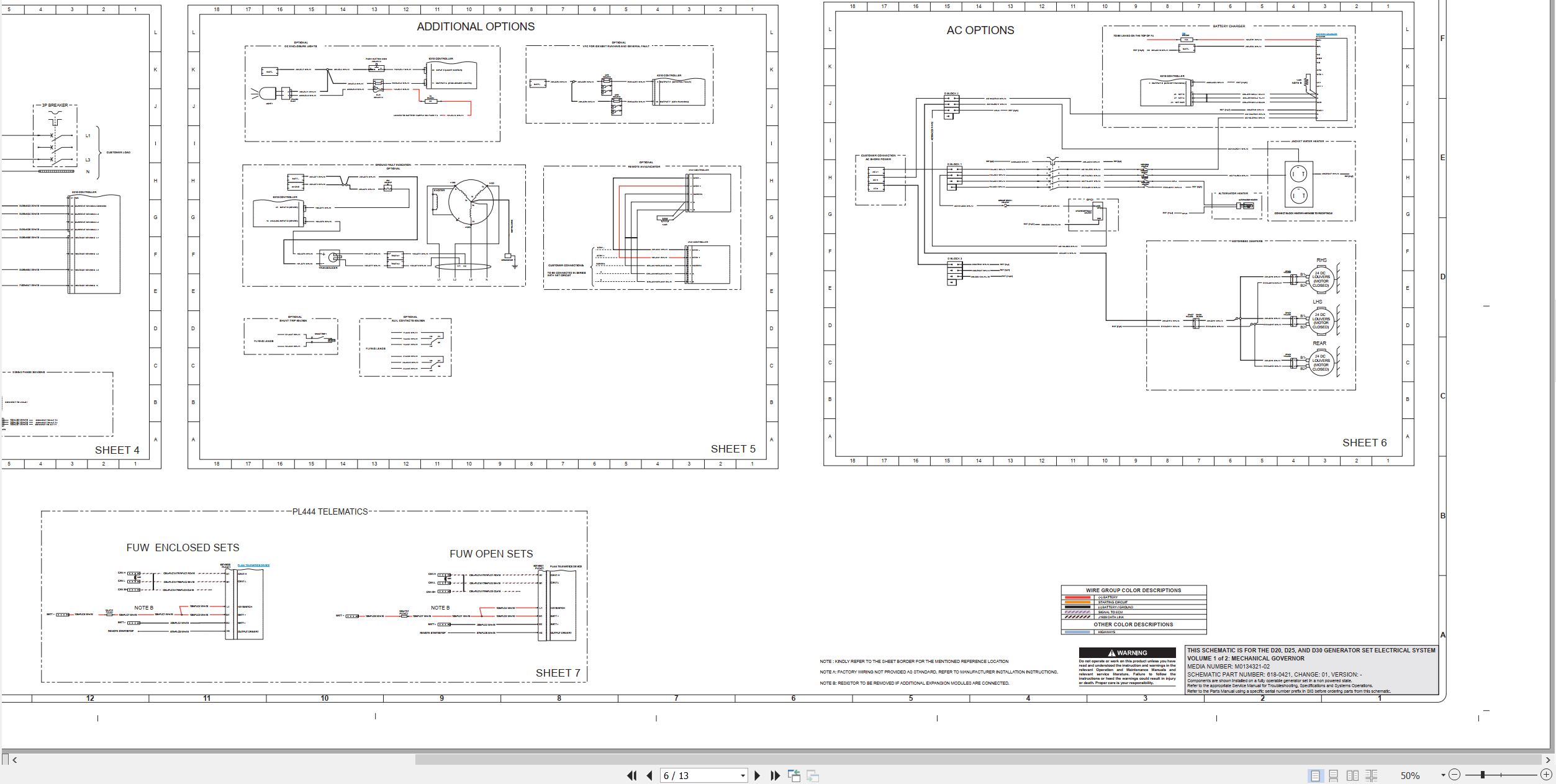
Task: Select single page view layout
Action: click(1314, 775)
